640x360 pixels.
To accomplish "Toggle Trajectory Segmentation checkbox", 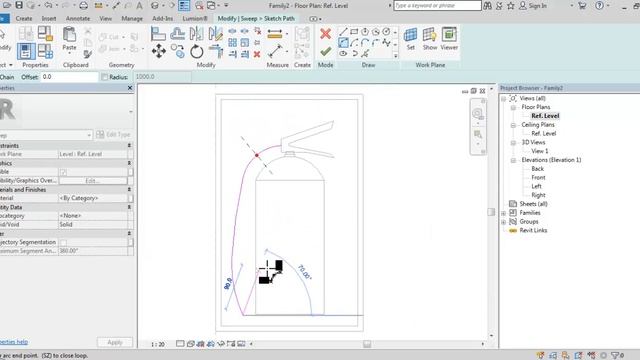I will pyautogui.click(x=63, y=242).
